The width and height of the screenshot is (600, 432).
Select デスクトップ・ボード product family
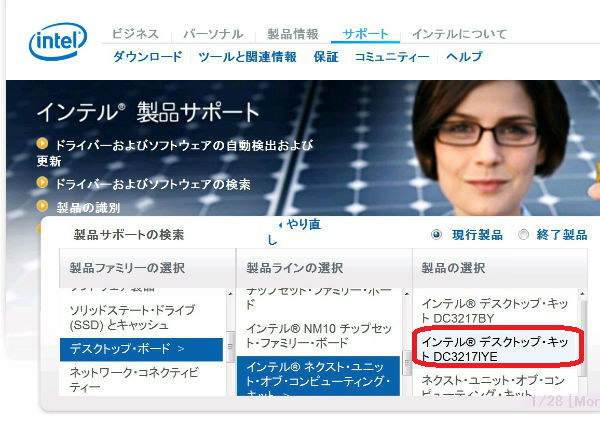(x=141, y=349)
